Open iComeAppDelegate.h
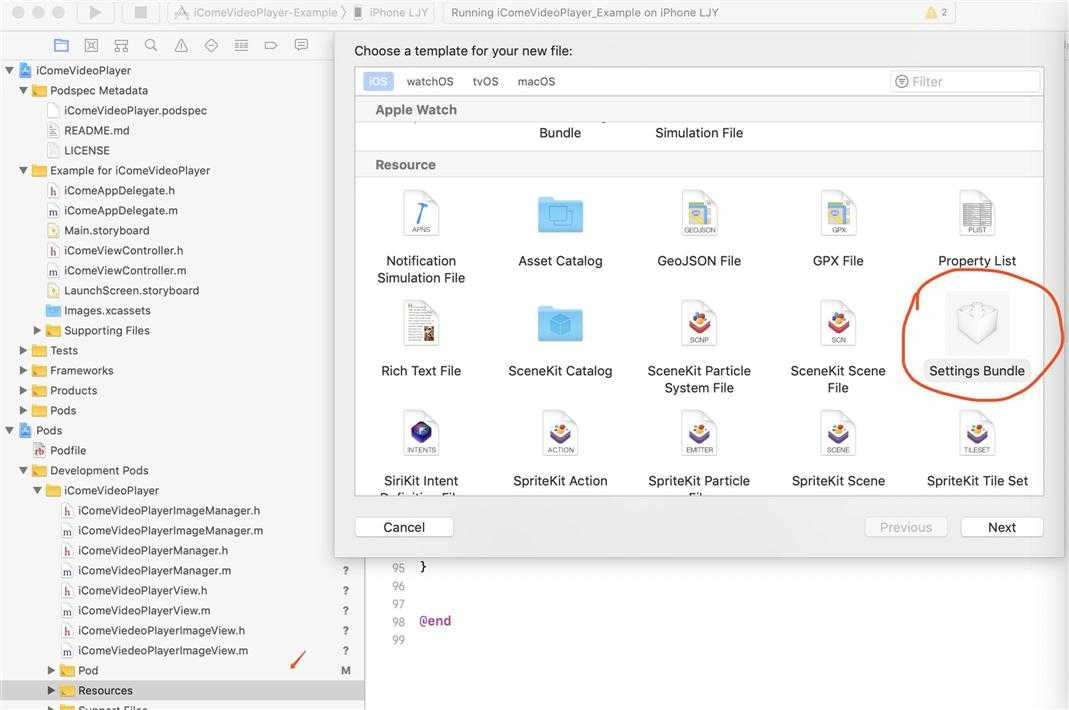Screen dimensions: 1069x710 119,190
